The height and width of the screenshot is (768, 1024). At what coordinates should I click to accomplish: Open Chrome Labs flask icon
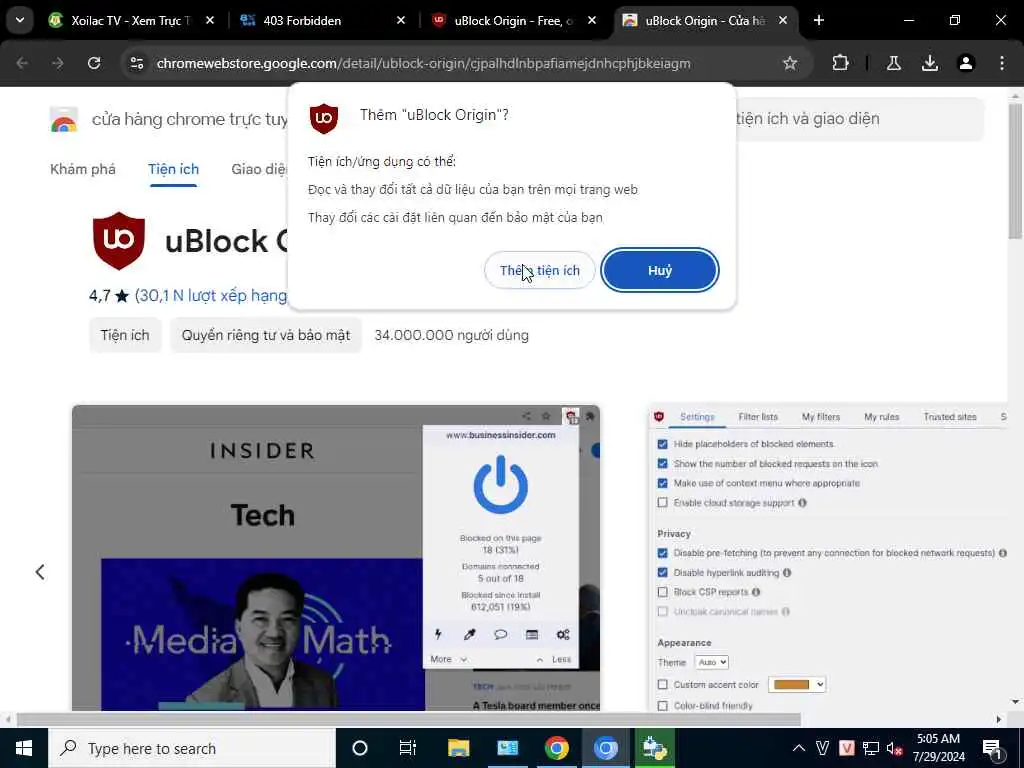click(x=893, y=63)
